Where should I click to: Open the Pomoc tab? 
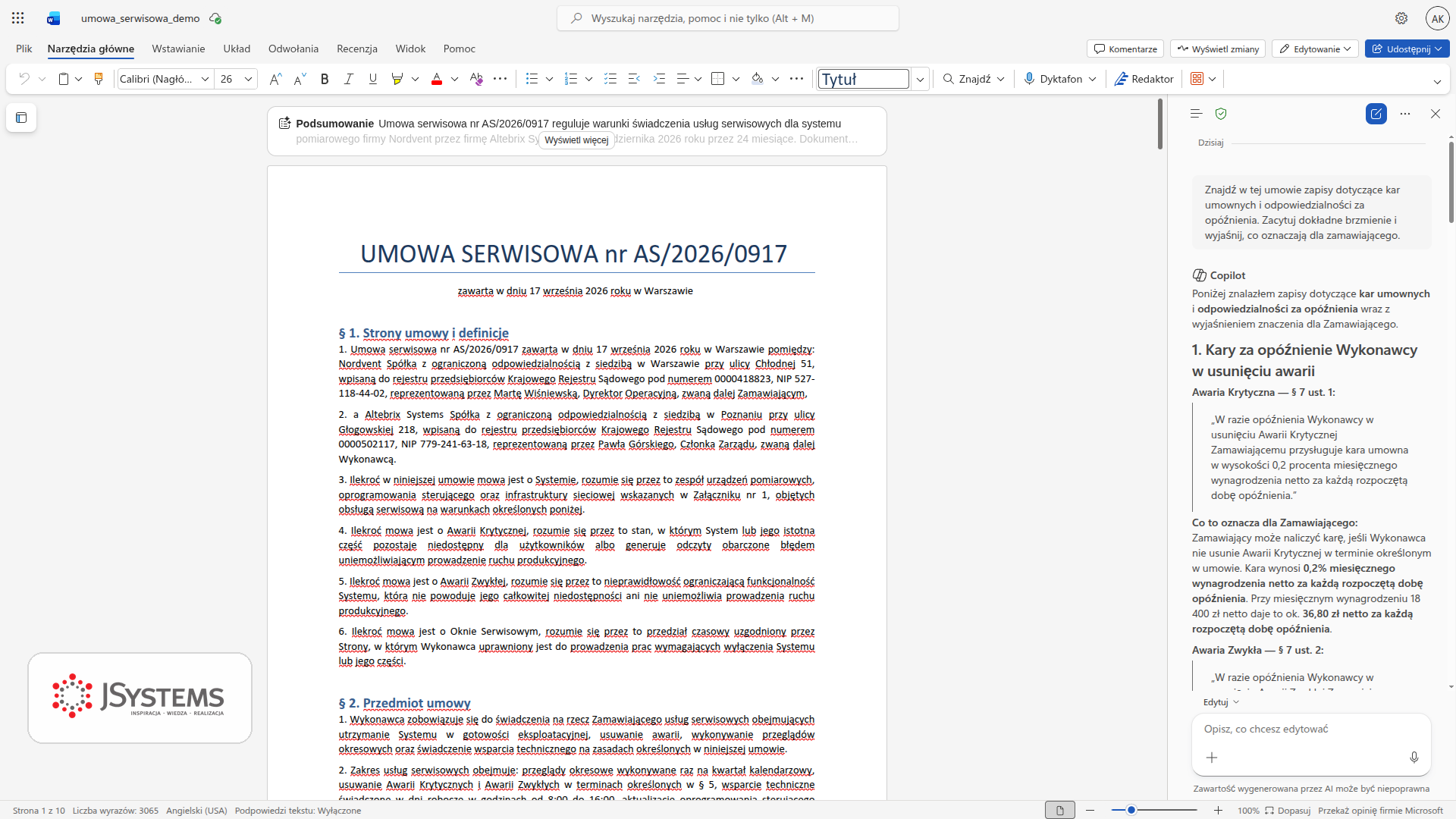[460, 49]
